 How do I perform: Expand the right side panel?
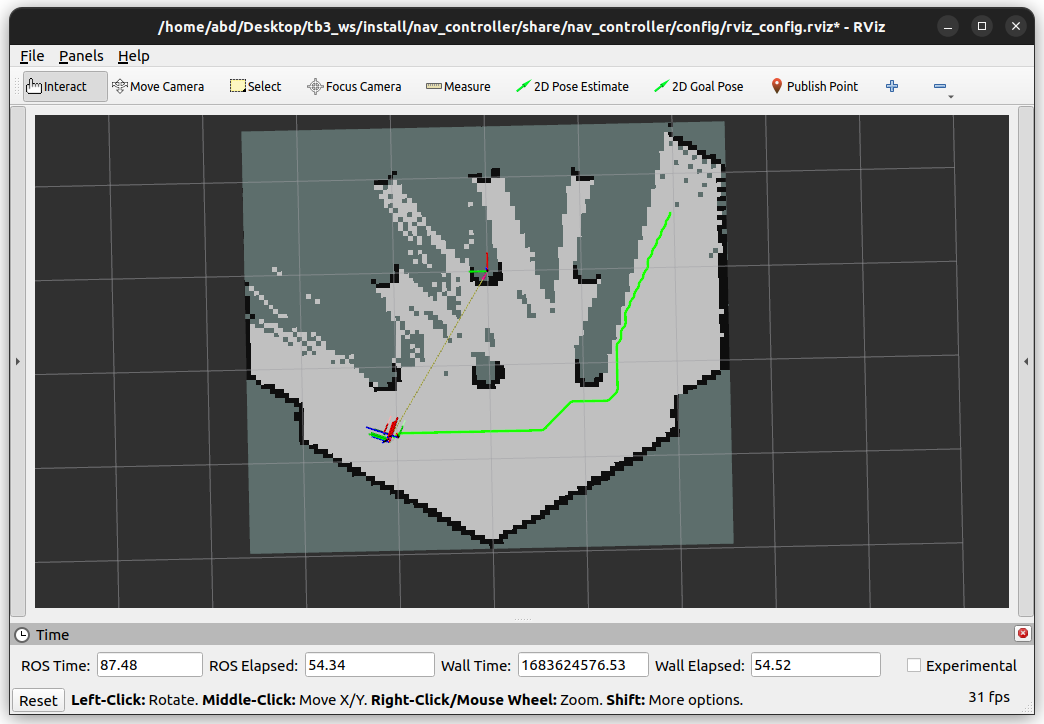(1027, 361)
